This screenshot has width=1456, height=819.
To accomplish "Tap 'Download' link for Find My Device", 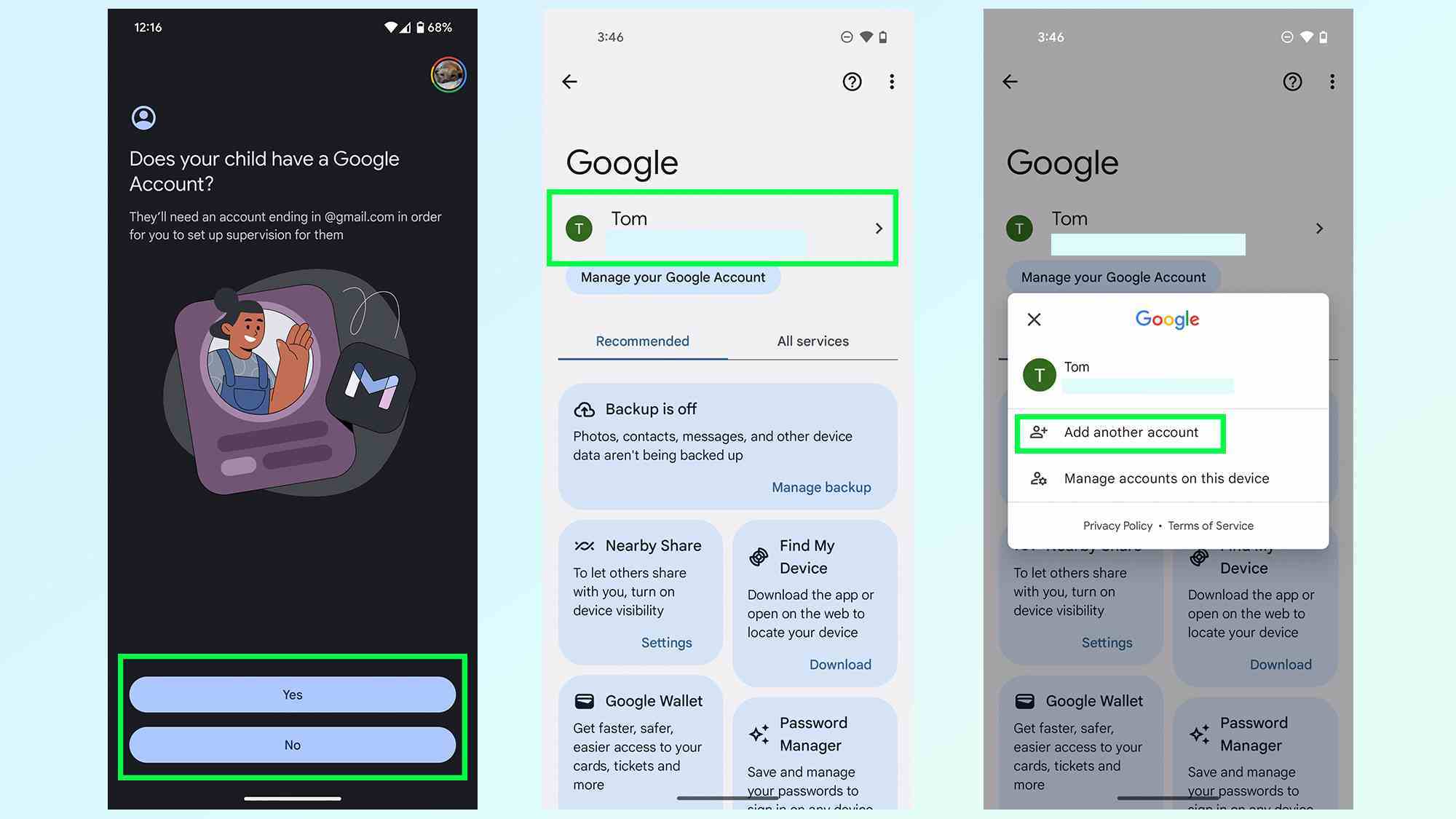I will point(840,663).
